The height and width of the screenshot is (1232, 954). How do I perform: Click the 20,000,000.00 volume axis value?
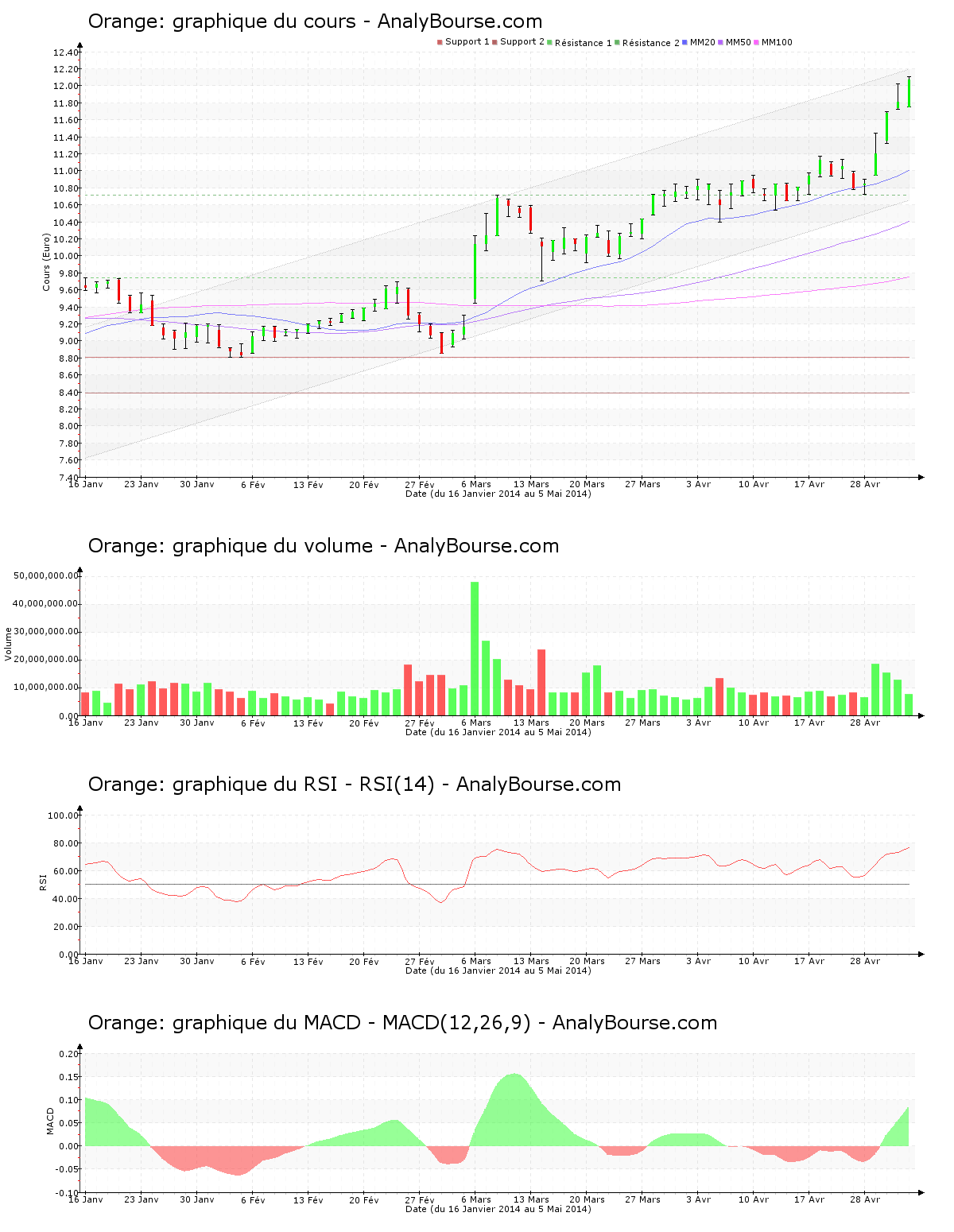click(x=46, y=660)
